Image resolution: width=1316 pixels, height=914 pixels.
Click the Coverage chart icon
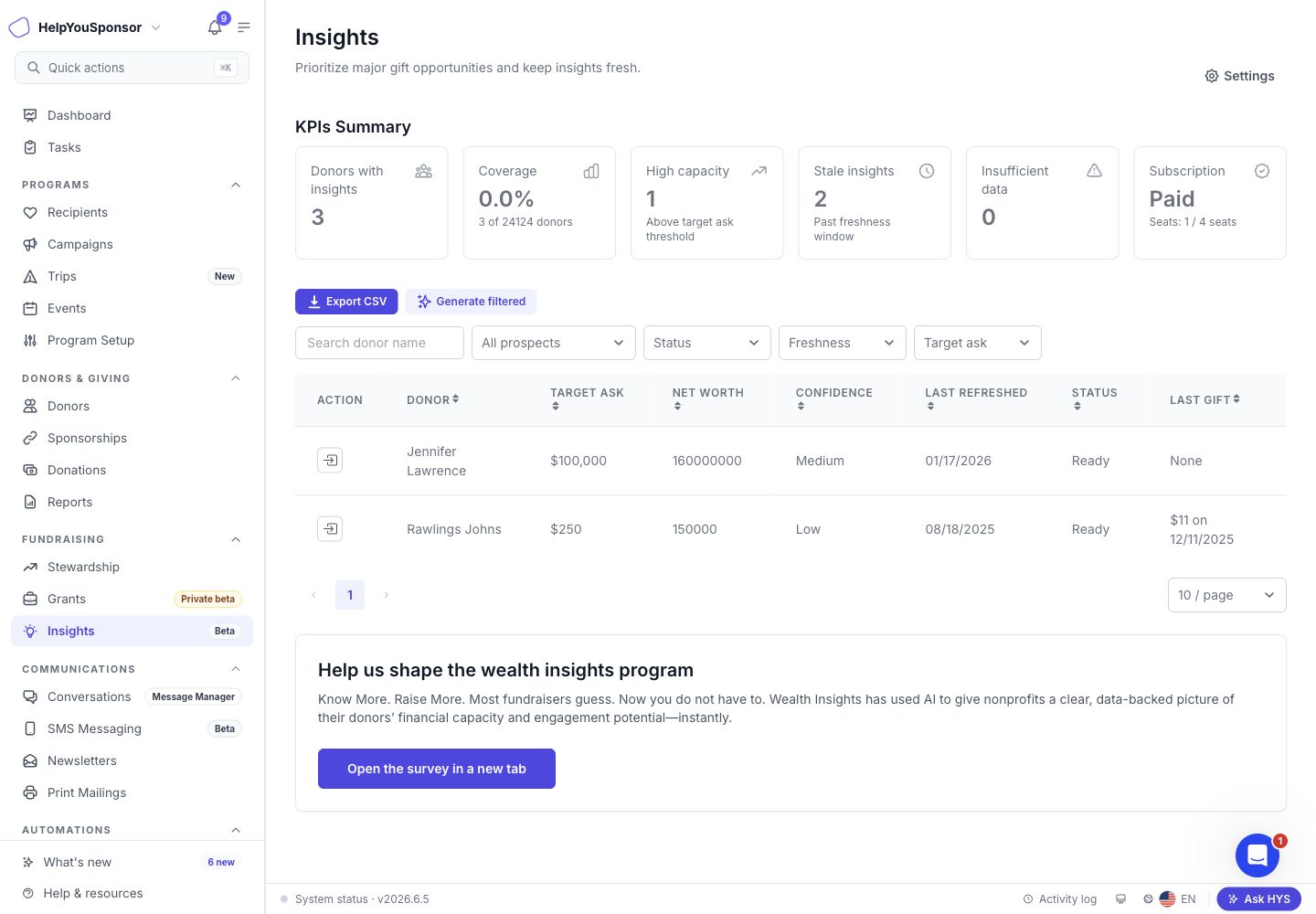pos(591,171)
